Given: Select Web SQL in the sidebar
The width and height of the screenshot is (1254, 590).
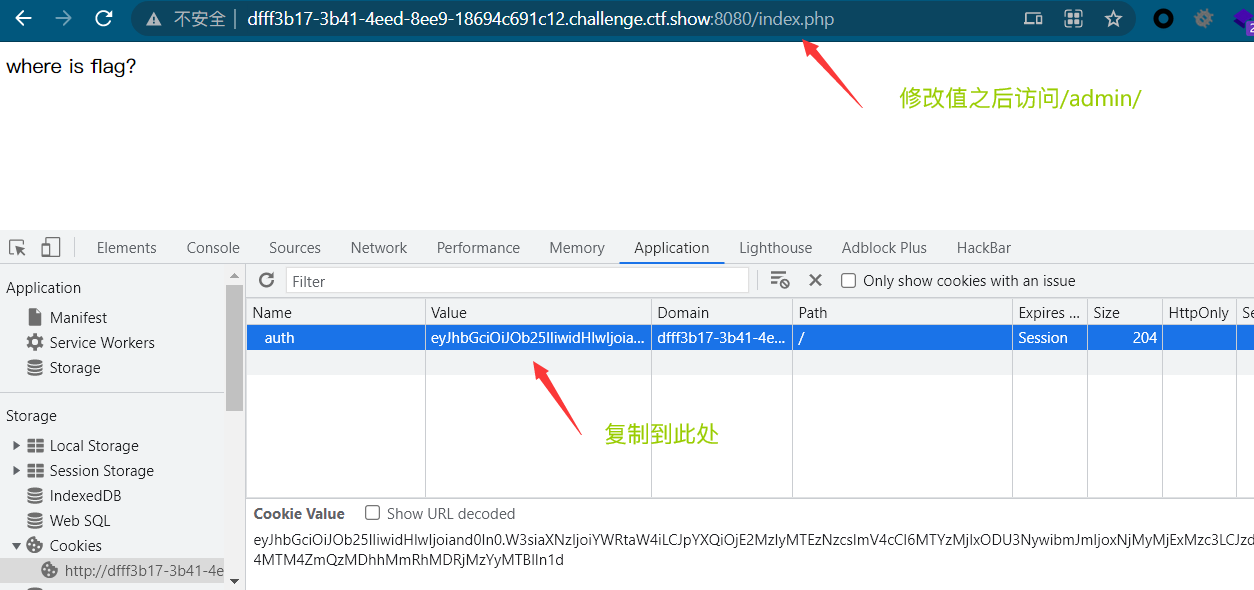Looking at the screenshot, I should tap(80, 520).
